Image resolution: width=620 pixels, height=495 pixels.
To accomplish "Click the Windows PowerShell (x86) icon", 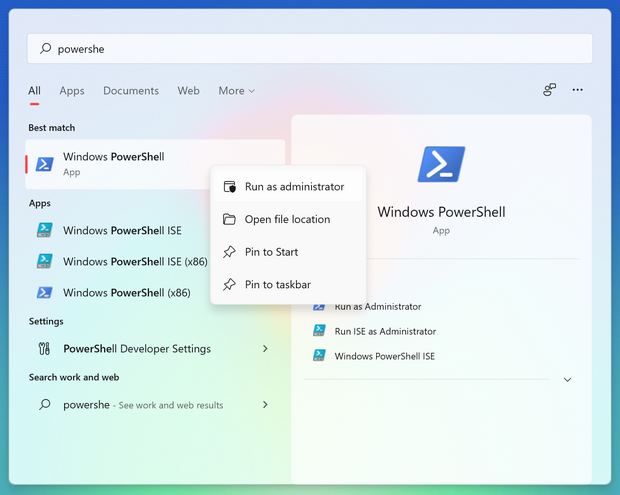I will click(x=45, y=293).
